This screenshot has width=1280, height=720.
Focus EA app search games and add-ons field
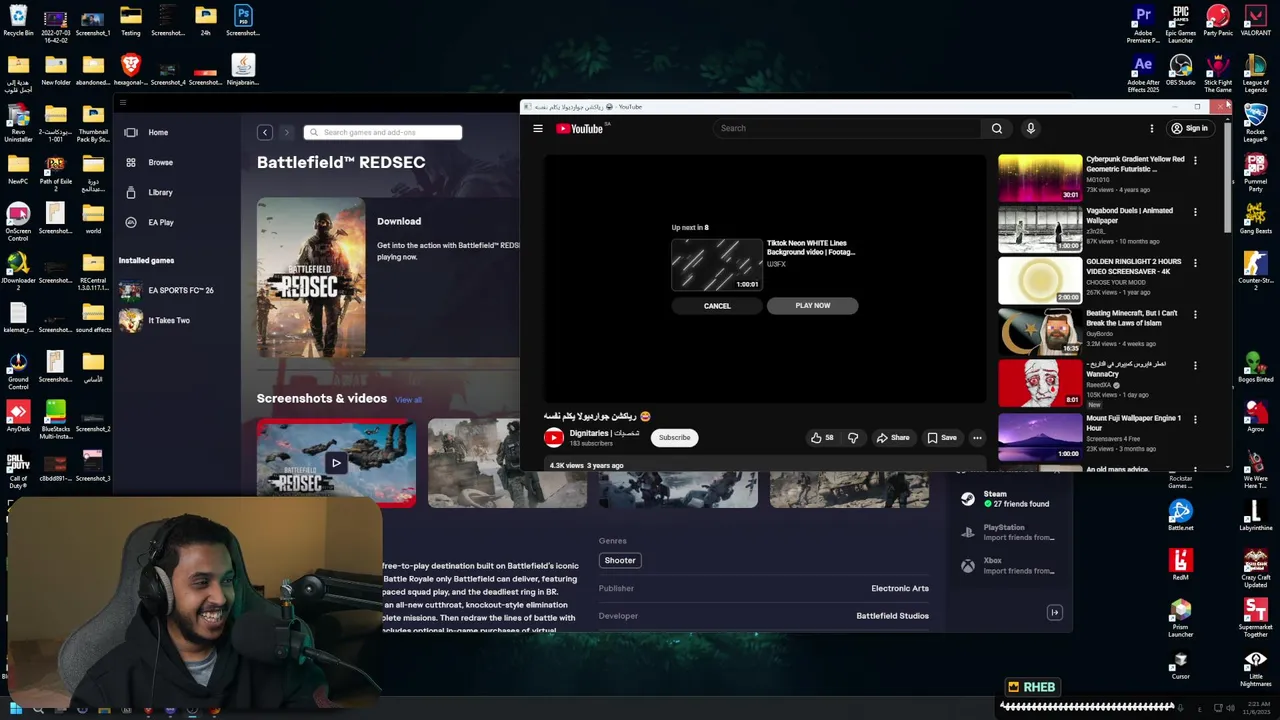(383, 132)
